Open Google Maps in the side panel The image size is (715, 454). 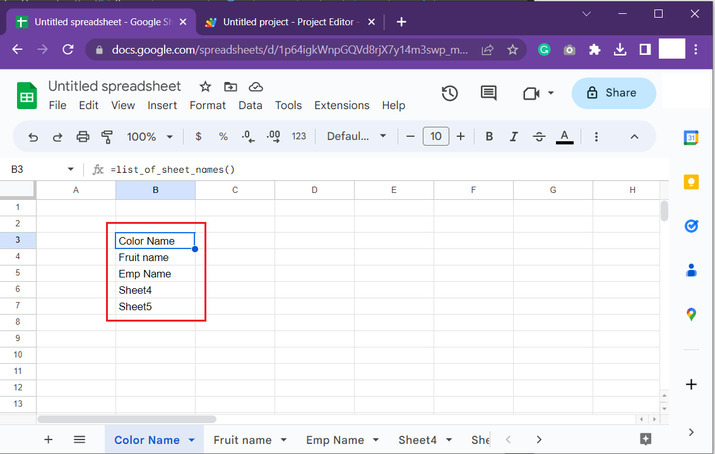(x=691, y=314)
